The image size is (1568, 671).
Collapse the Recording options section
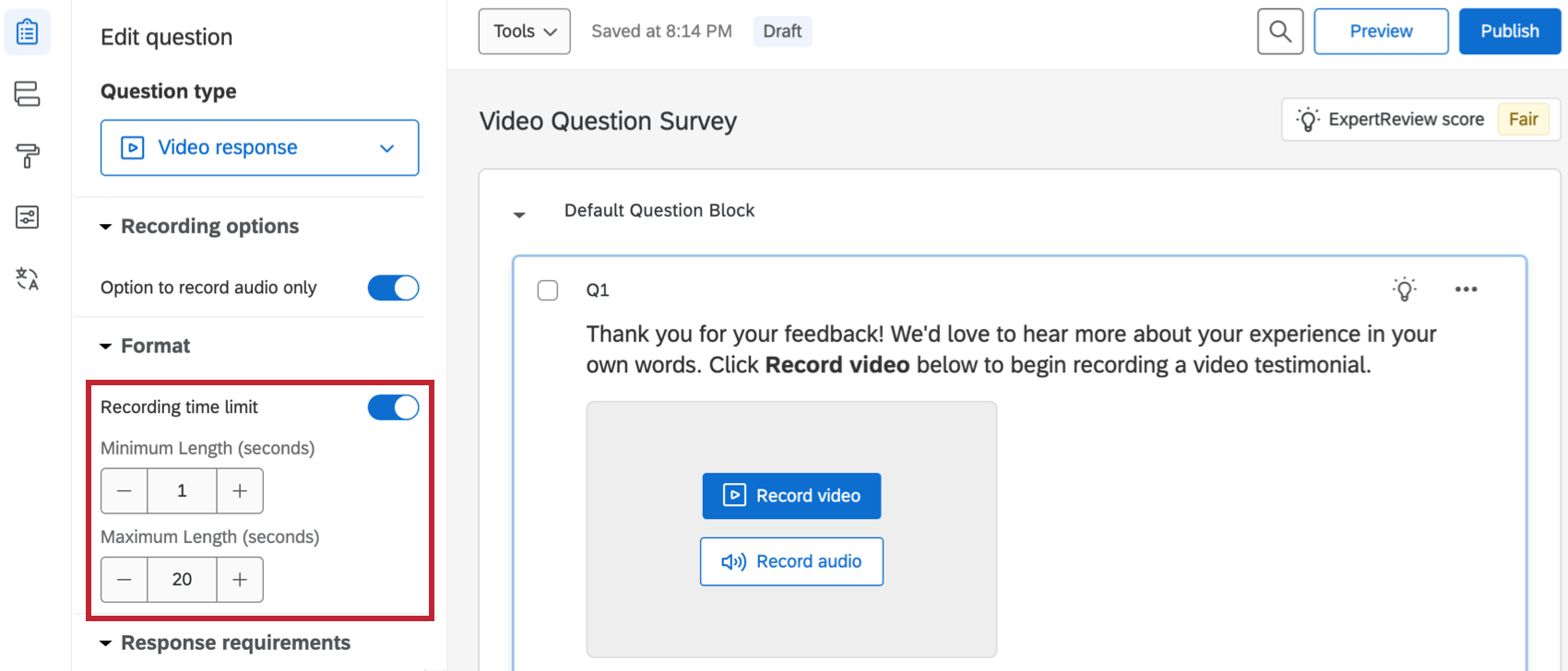click(106, 227)
